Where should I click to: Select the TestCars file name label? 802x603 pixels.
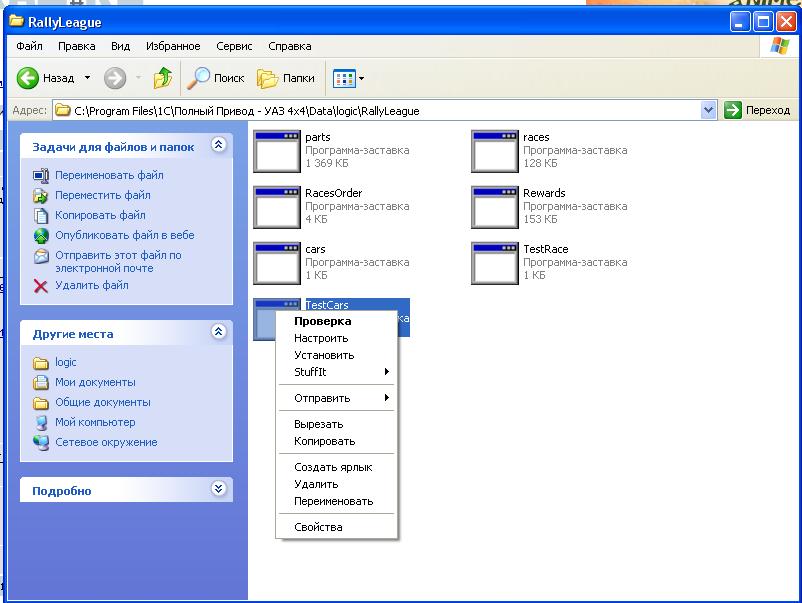327,305
